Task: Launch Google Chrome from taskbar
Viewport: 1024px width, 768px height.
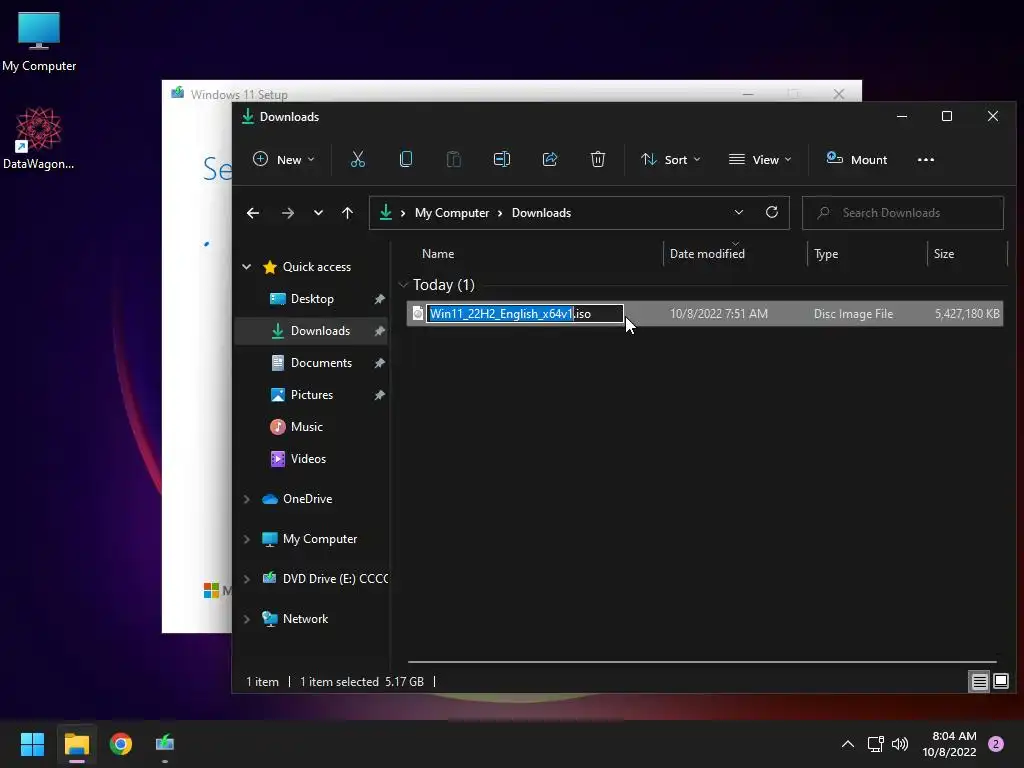Action: pos(121,744)
